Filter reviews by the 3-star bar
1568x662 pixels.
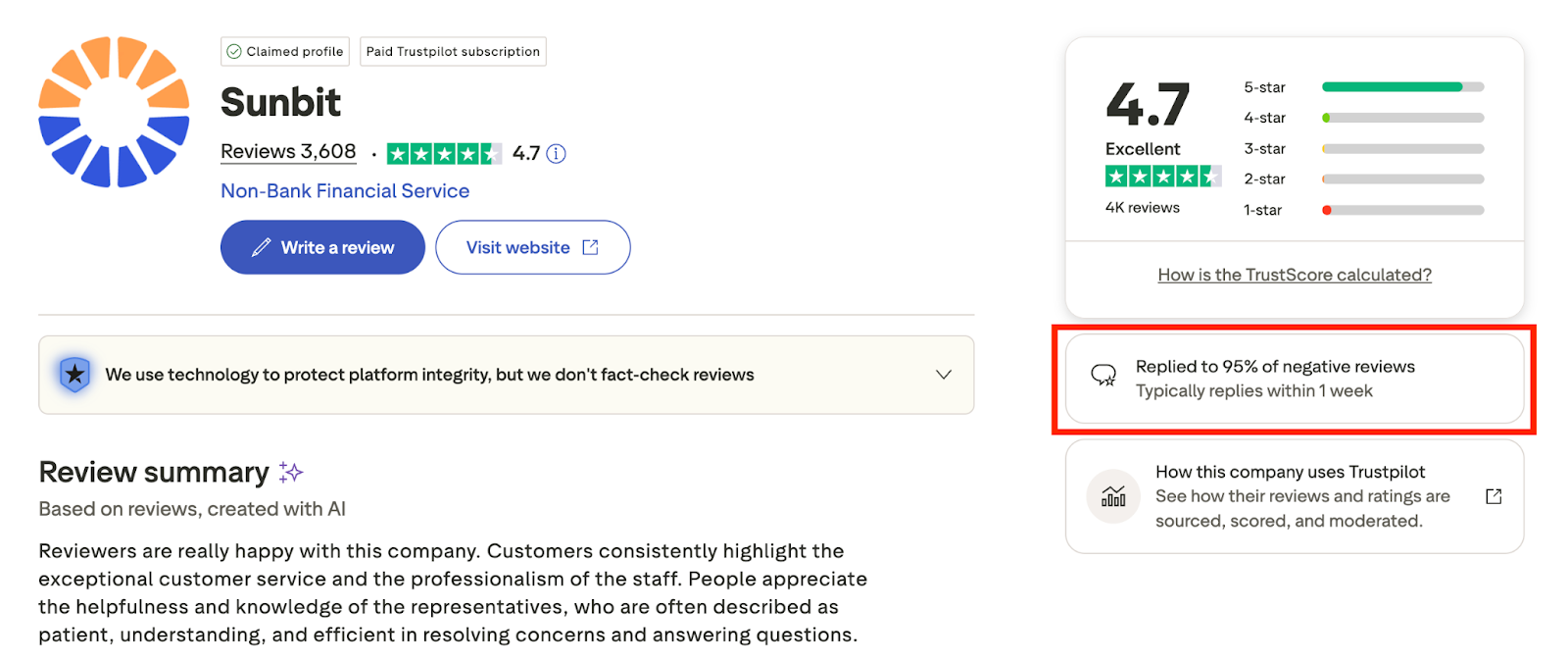coord(1402,149)
